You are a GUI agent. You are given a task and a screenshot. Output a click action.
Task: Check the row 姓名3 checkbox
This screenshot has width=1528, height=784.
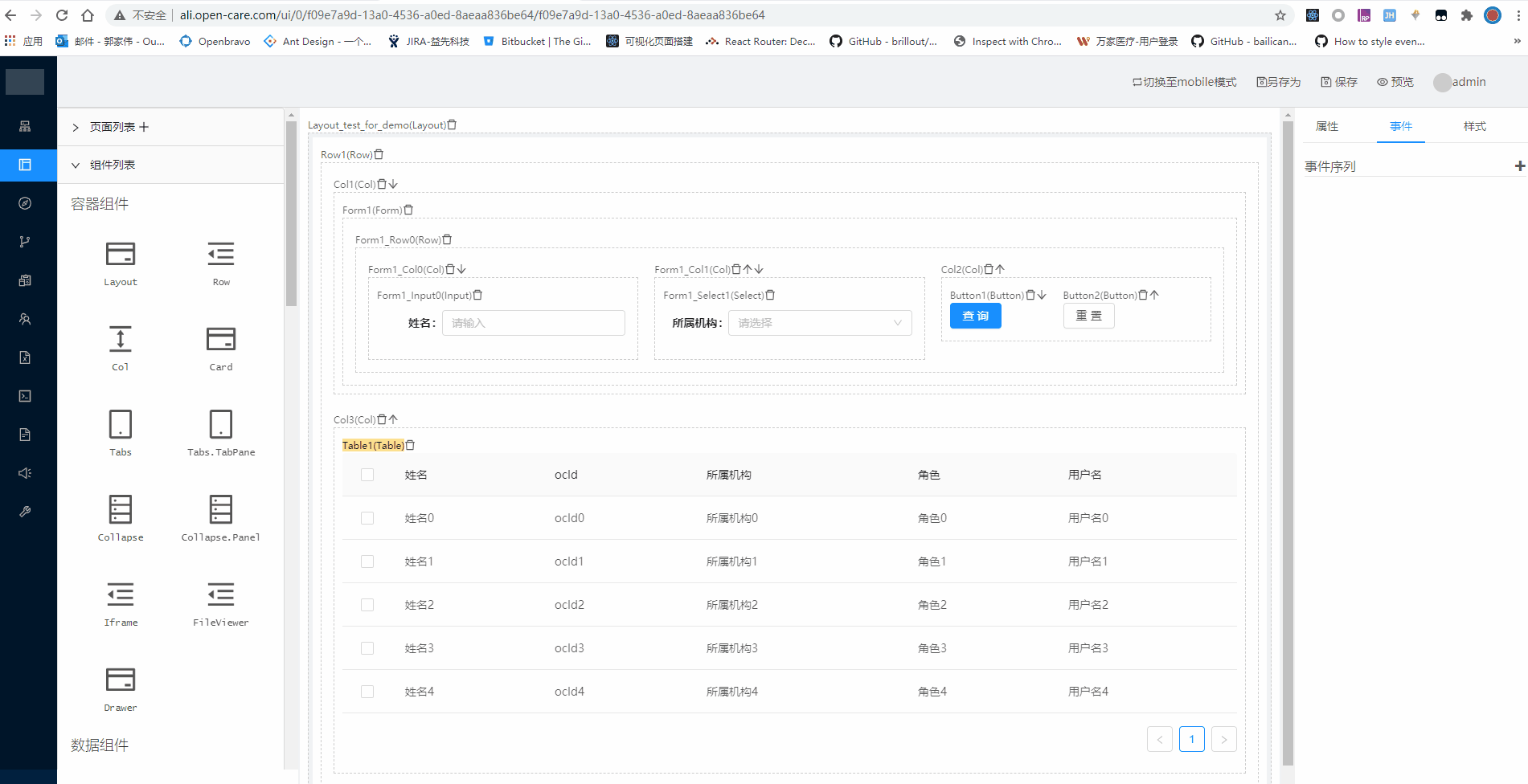pos(367,648)
